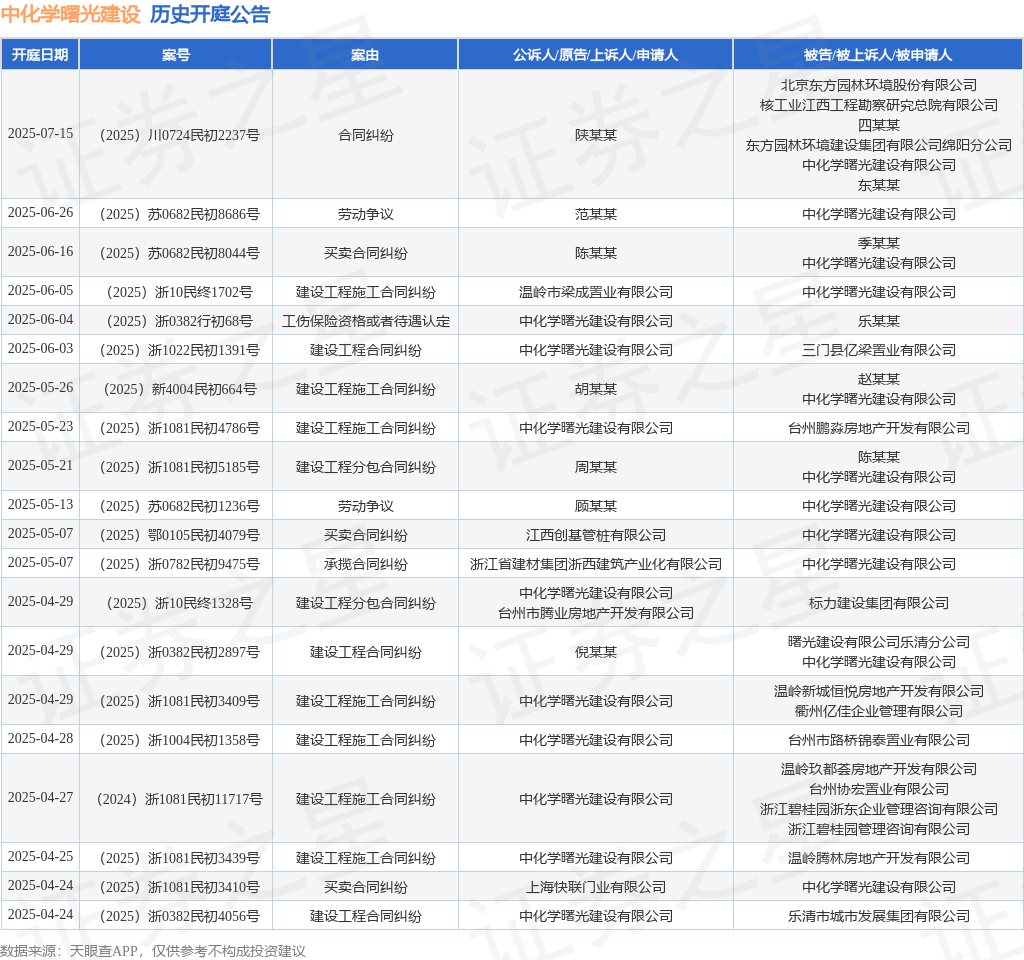1024x960 pixels.
Task: Click plaintiff 上海快联门业有限公司
Action: tap(596, 888)
